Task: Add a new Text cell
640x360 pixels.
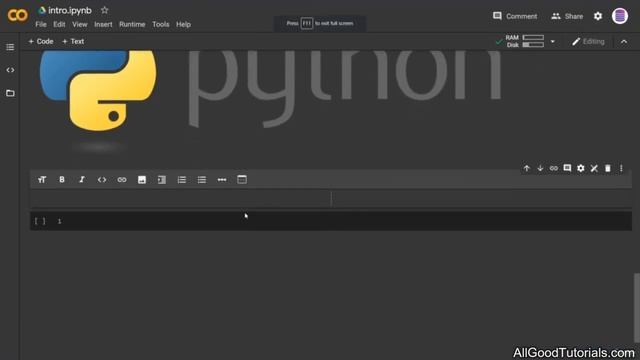Action: (x=73, y=41)
